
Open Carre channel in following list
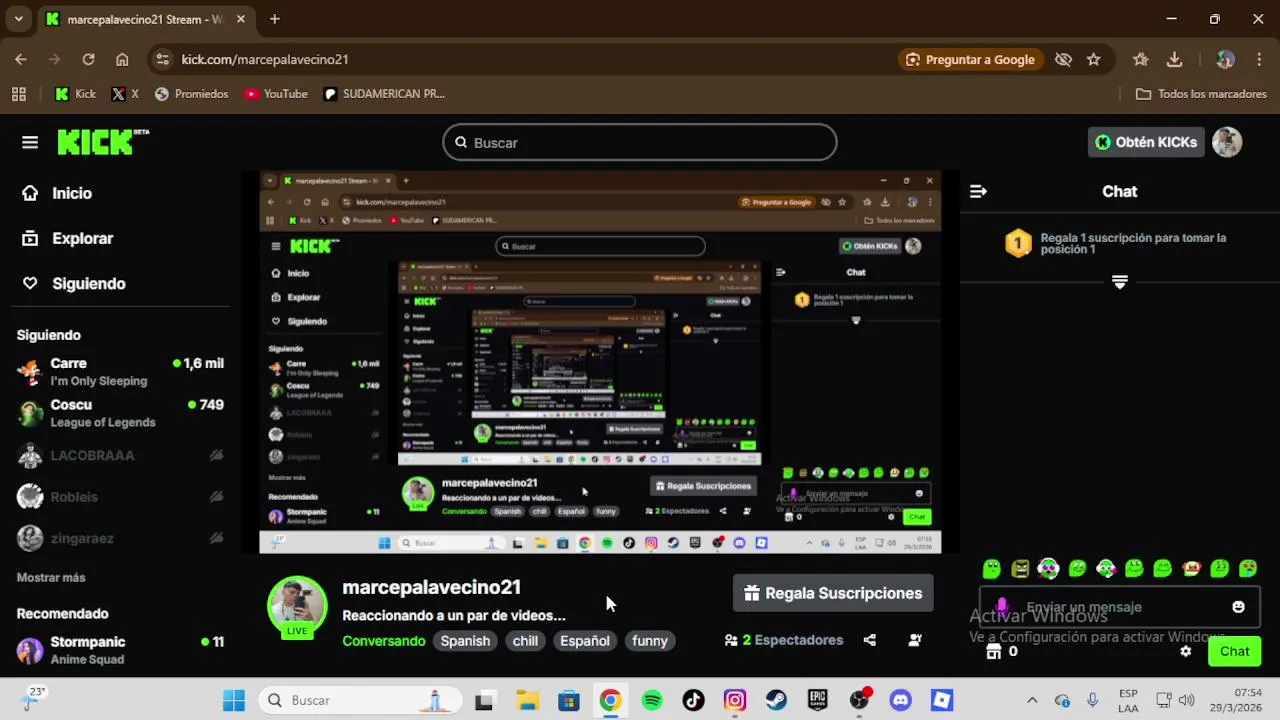coord(120,371)
